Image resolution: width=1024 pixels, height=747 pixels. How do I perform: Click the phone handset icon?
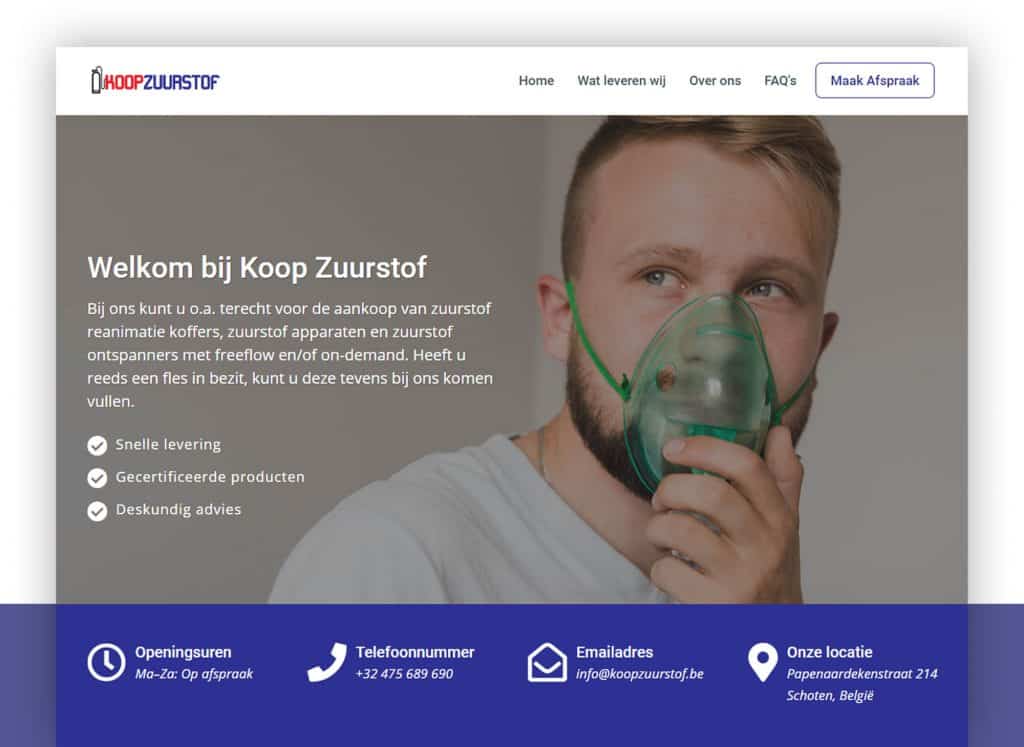[x=327, y=662]
